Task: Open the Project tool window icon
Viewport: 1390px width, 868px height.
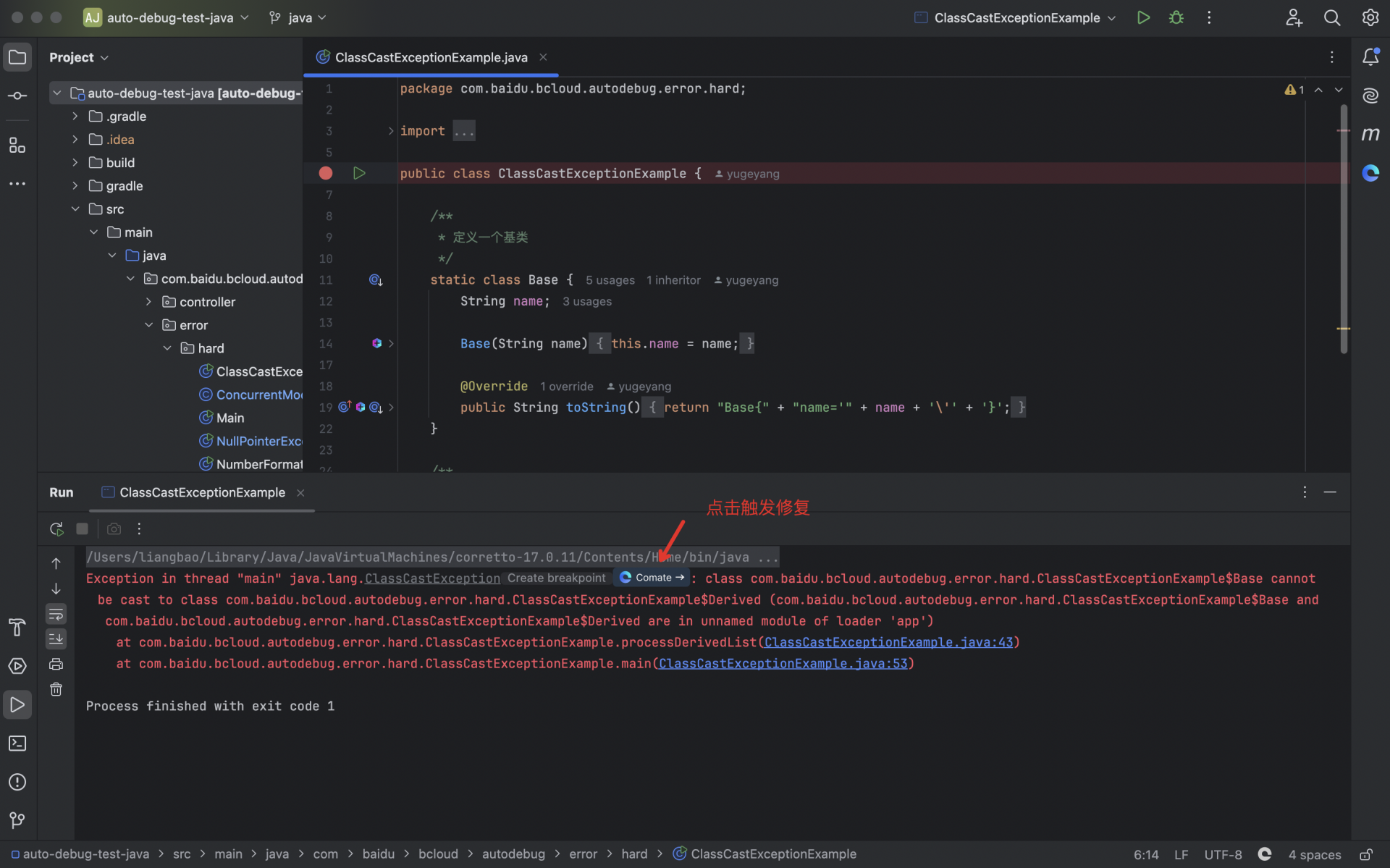Action: [x=17, y=57]
